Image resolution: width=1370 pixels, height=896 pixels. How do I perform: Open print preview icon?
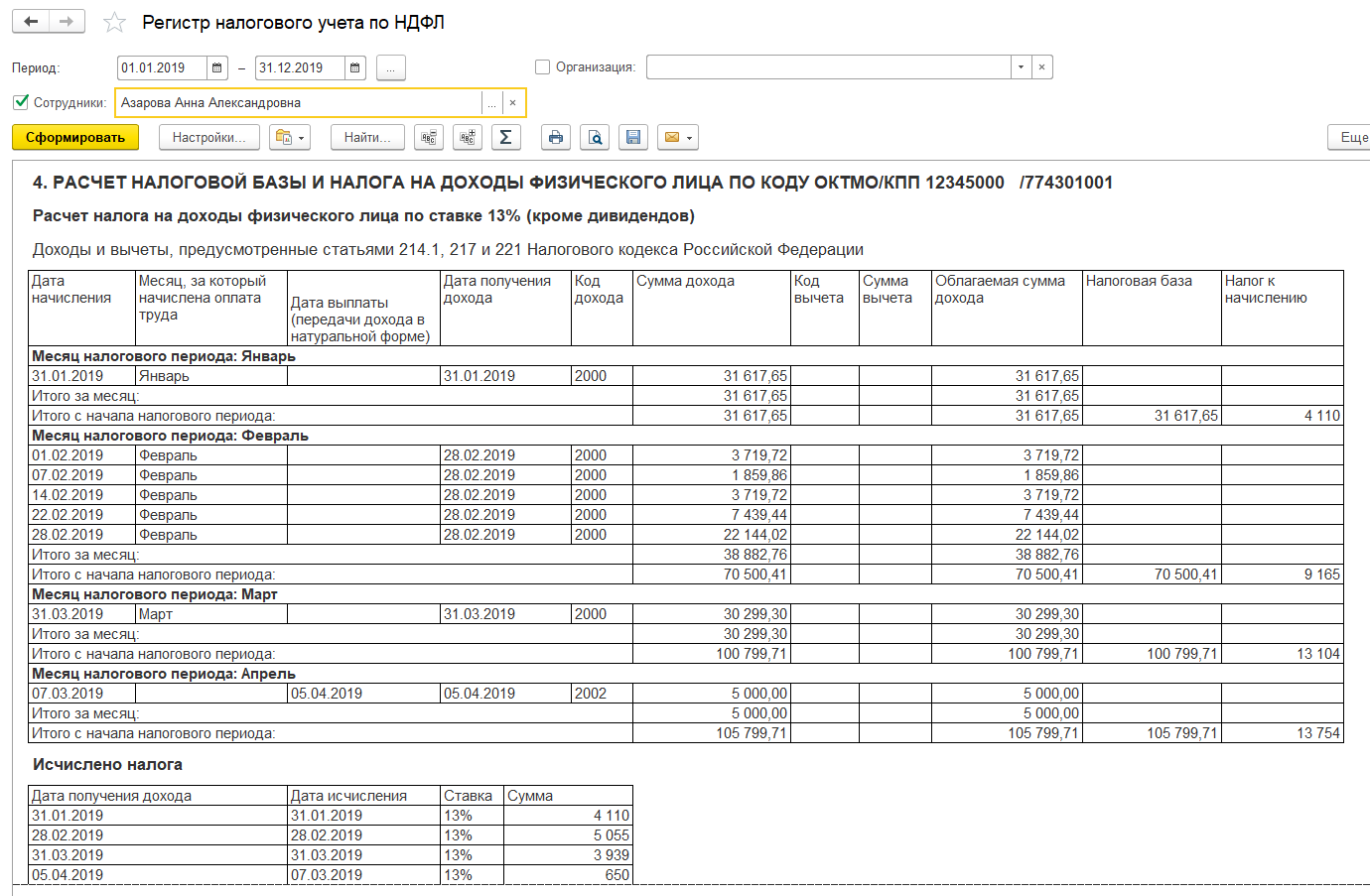pyautogui.click(x=595, y=137)
